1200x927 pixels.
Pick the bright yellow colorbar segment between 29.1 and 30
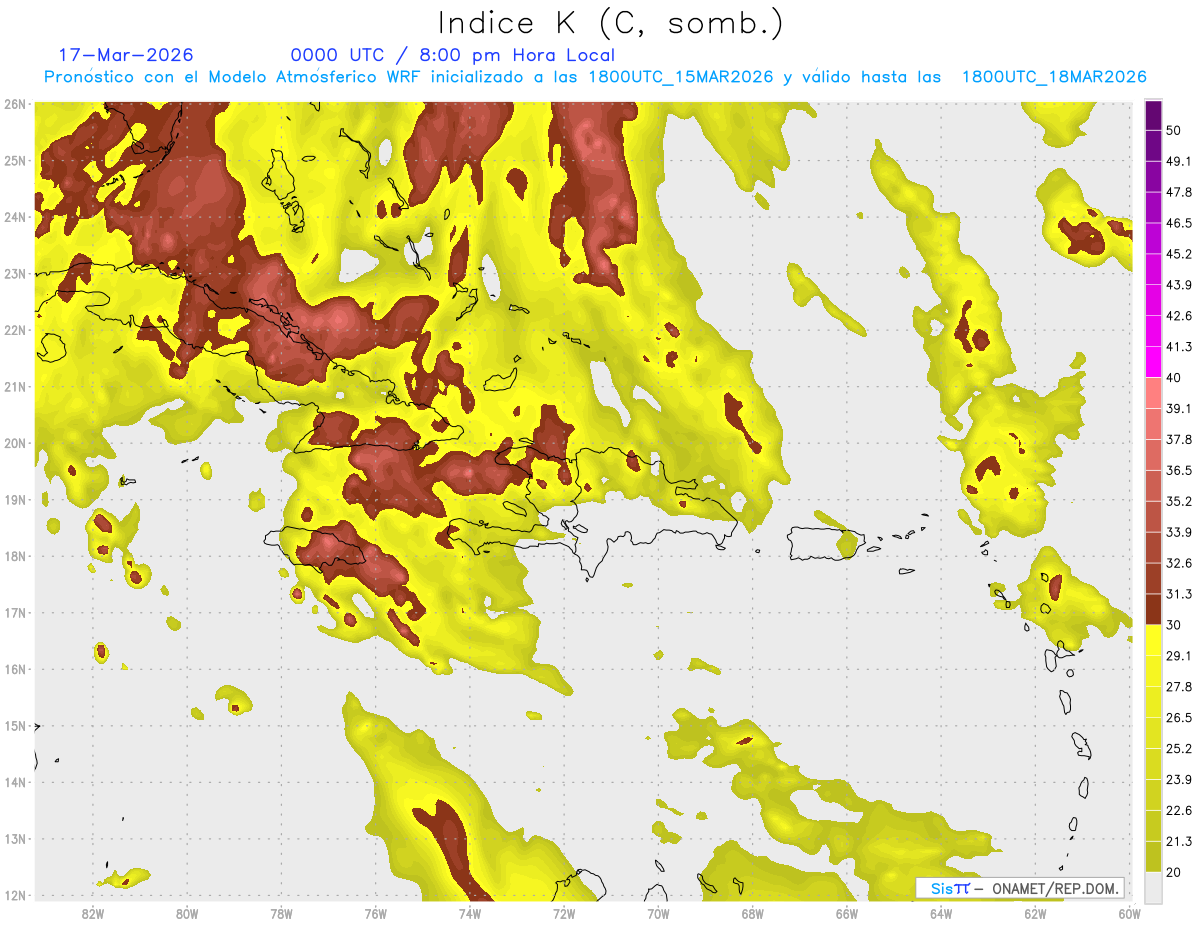pyautogui.click(x=1153, y=640)
